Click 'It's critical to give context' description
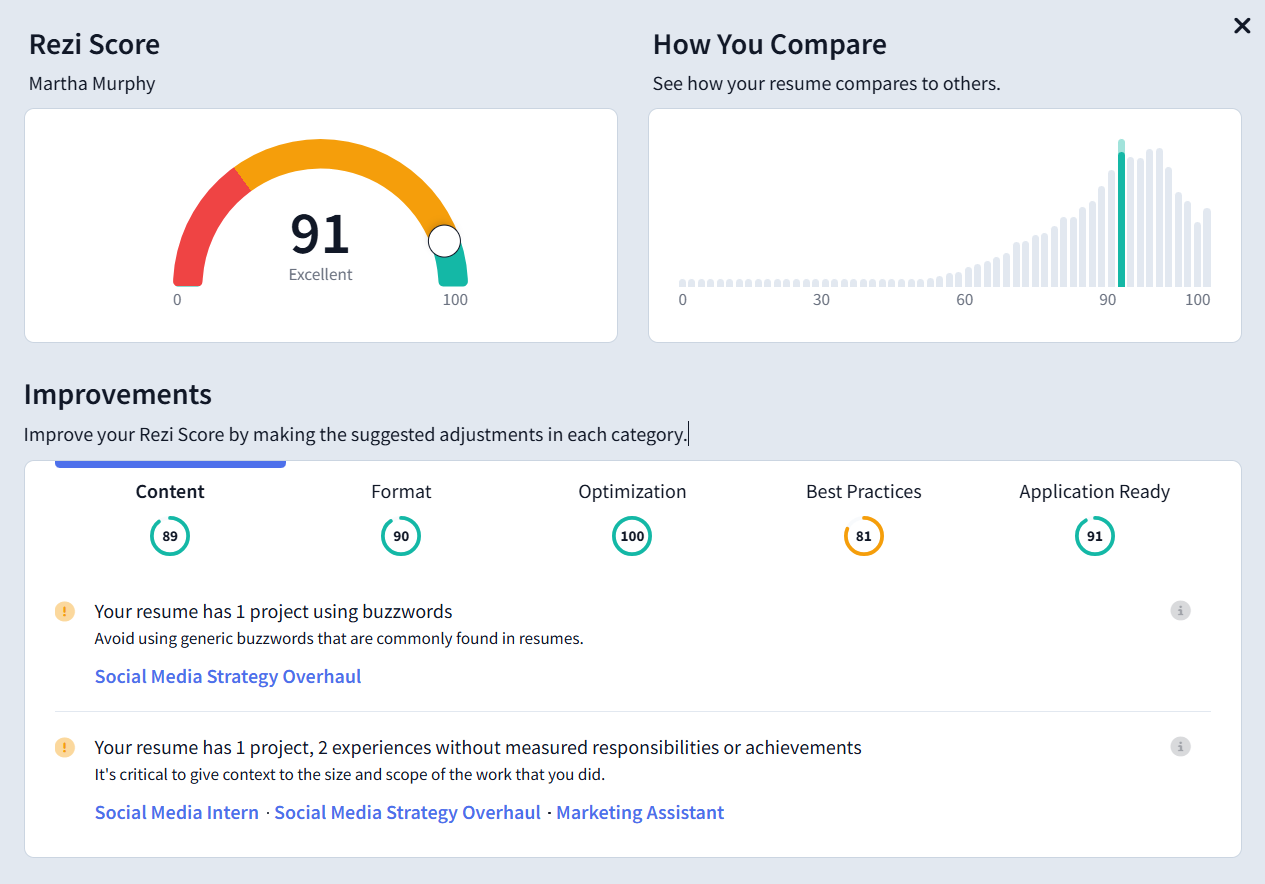Image resolution: width=1265 pixels, height=884 pixels. click(x=349, y=775)
